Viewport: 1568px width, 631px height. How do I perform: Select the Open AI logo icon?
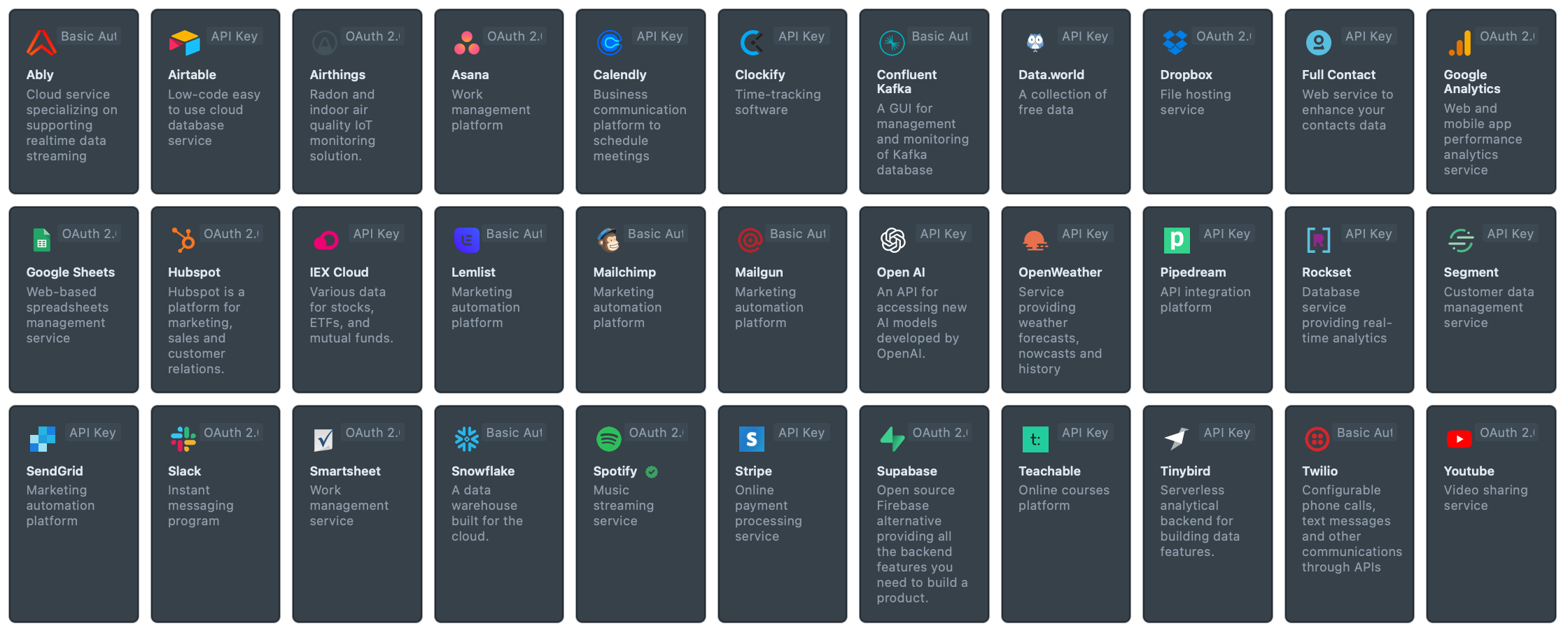[893, 240]
